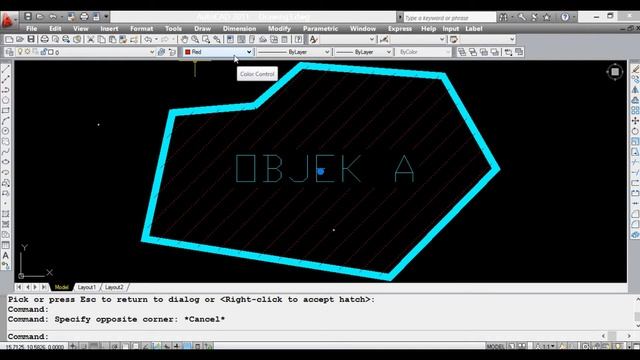Click the star Favorites icon in title bar

pos(547,17)
